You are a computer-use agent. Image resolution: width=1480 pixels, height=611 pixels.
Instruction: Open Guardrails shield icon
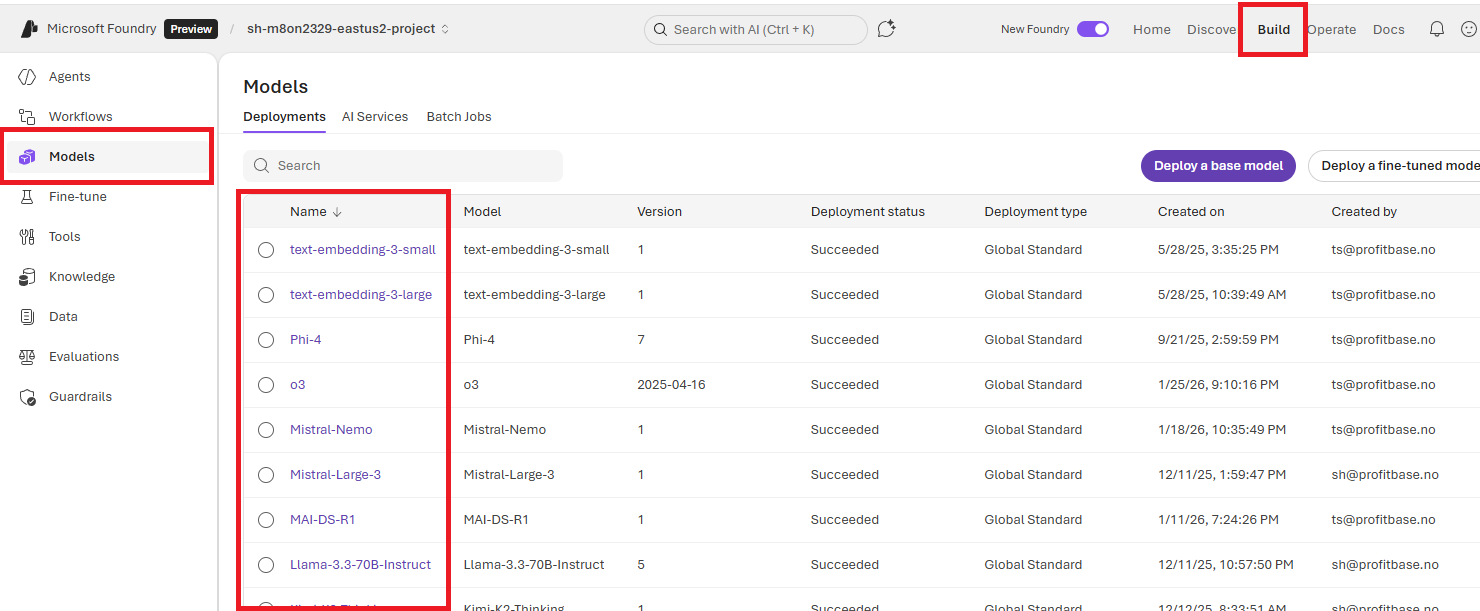coord(28,397)
